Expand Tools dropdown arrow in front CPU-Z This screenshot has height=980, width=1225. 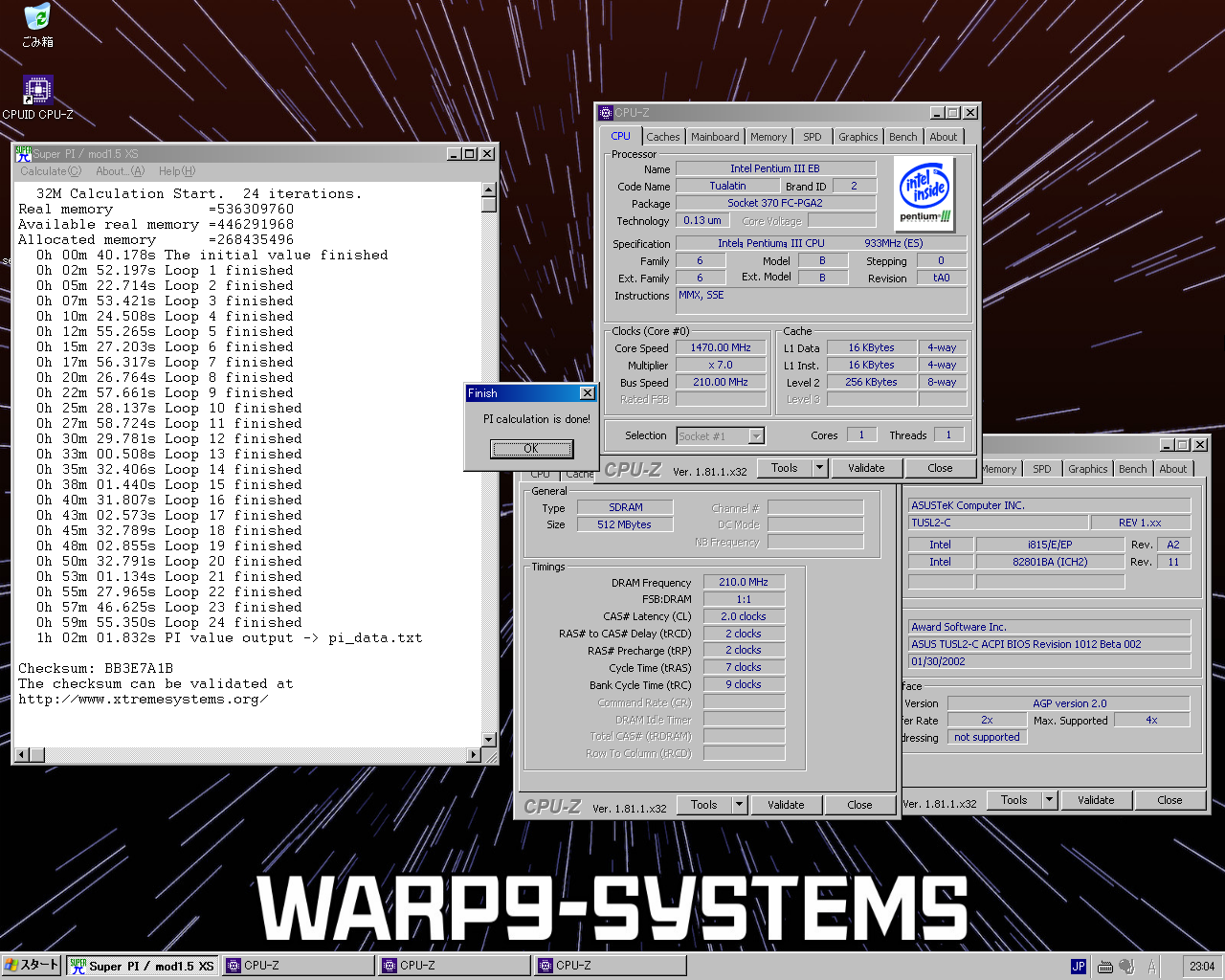coord(820,468)
